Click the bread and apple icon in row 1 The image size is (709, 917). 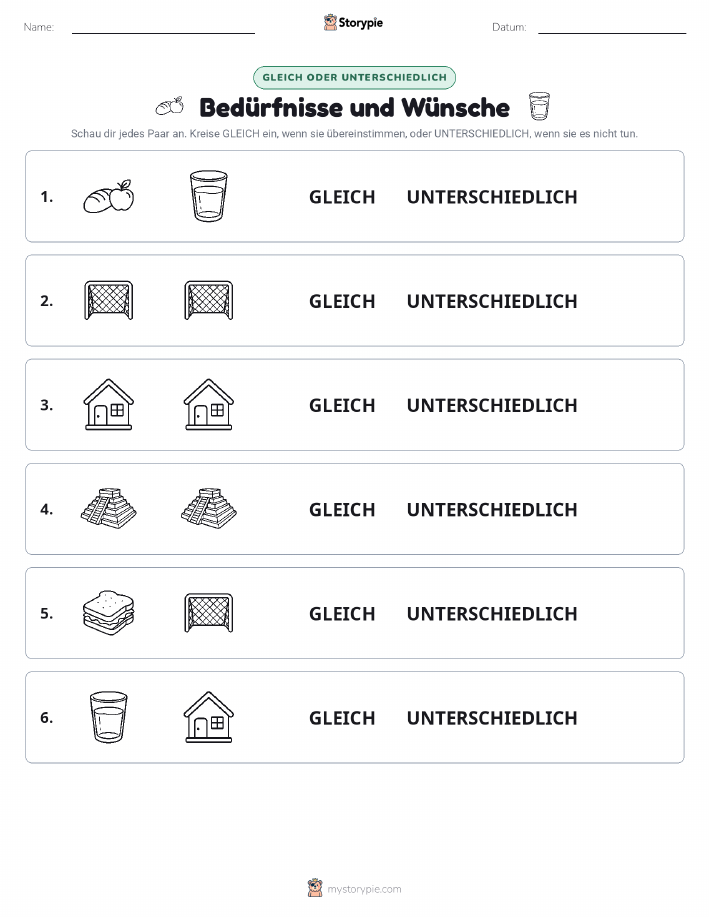[x=109, y=196]
